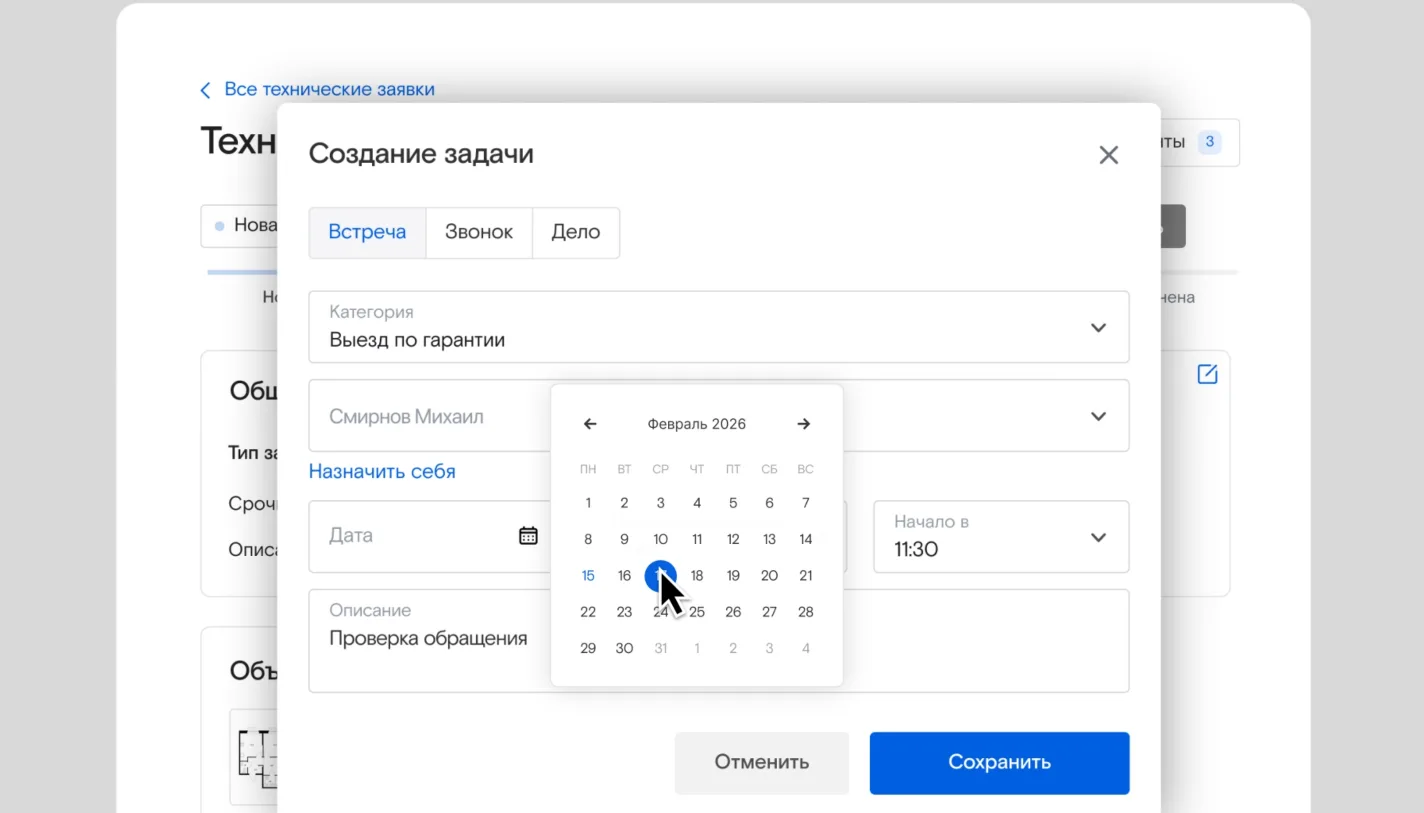This screenshot has width=1424, height=813.
Task: Open the floor plan thumbnail
Action: [255, 755]
